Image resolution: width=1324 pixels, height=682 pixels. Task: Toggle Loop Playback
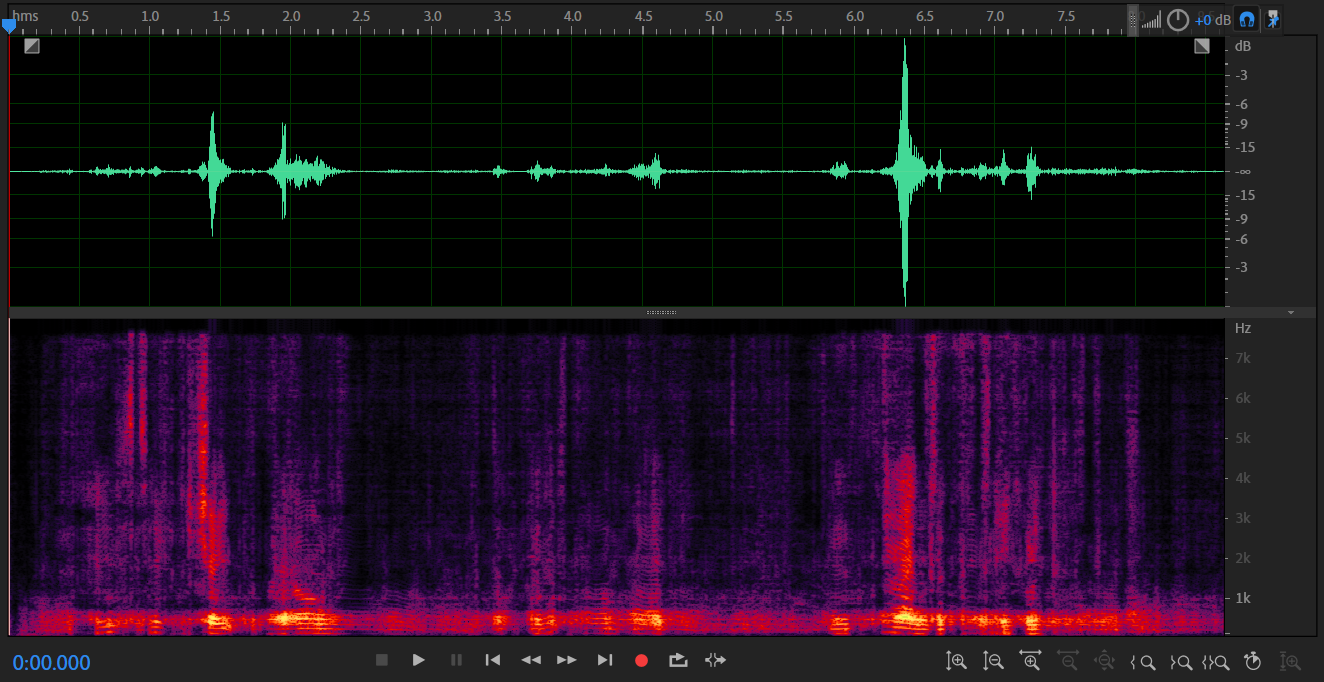678,660
